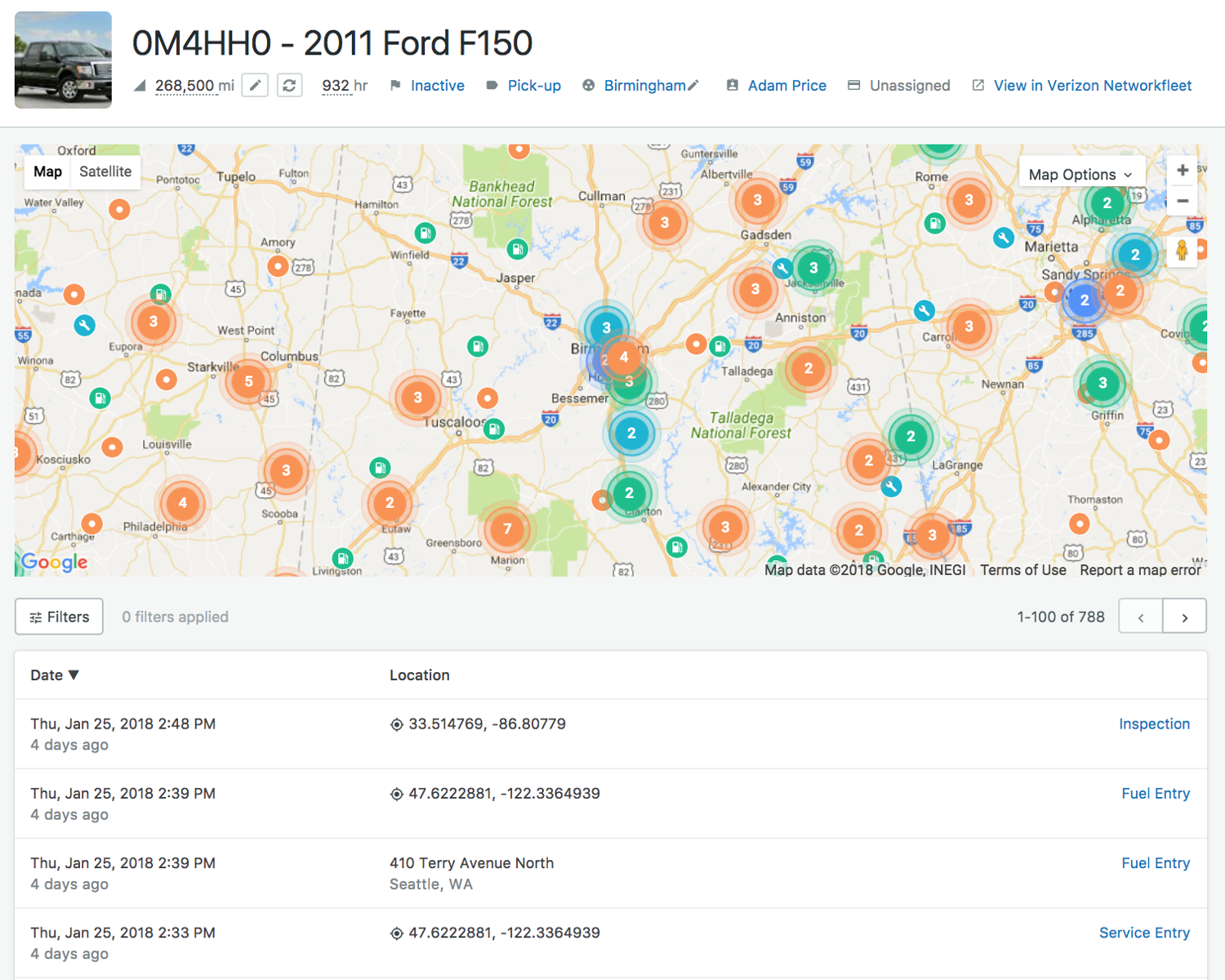1225x980 pixels.
Task: Click the Street View pegman icon
Action: tap(1182, 251)
